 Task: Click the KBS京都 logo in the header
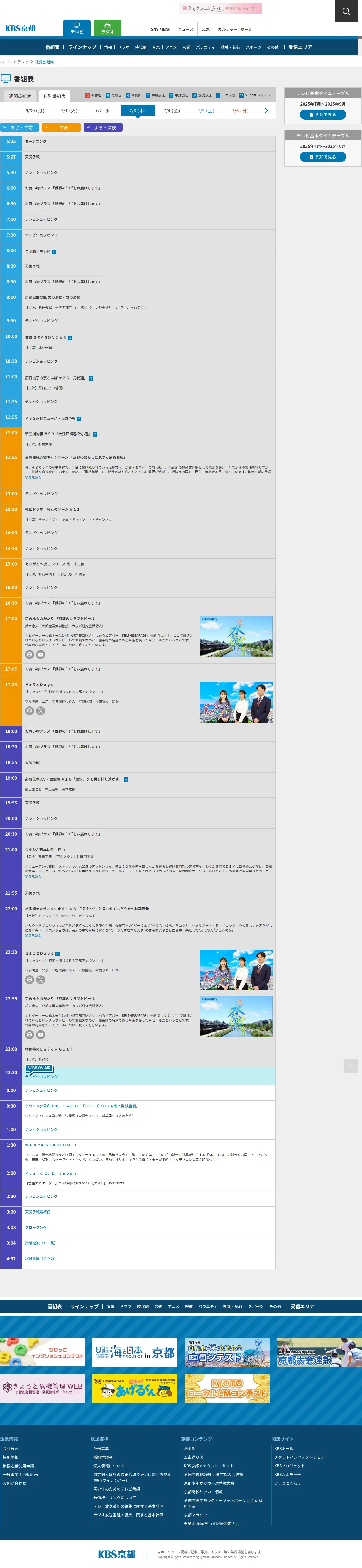(21, 28)
